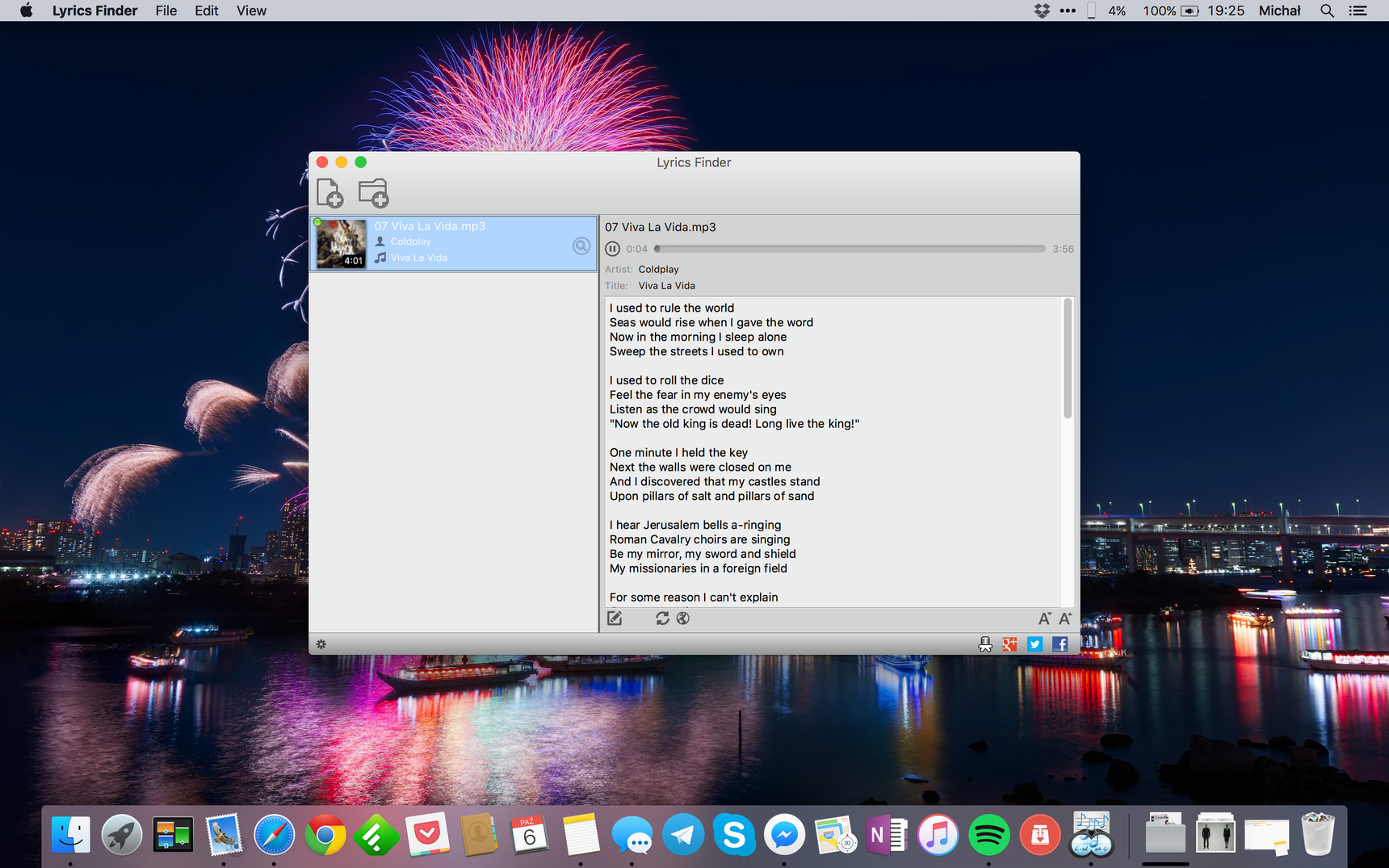Image resolution: width=1389 pixels, height=868 pixels.
Task: Click the Artist field value Coldplay
Action: [658, 270]
